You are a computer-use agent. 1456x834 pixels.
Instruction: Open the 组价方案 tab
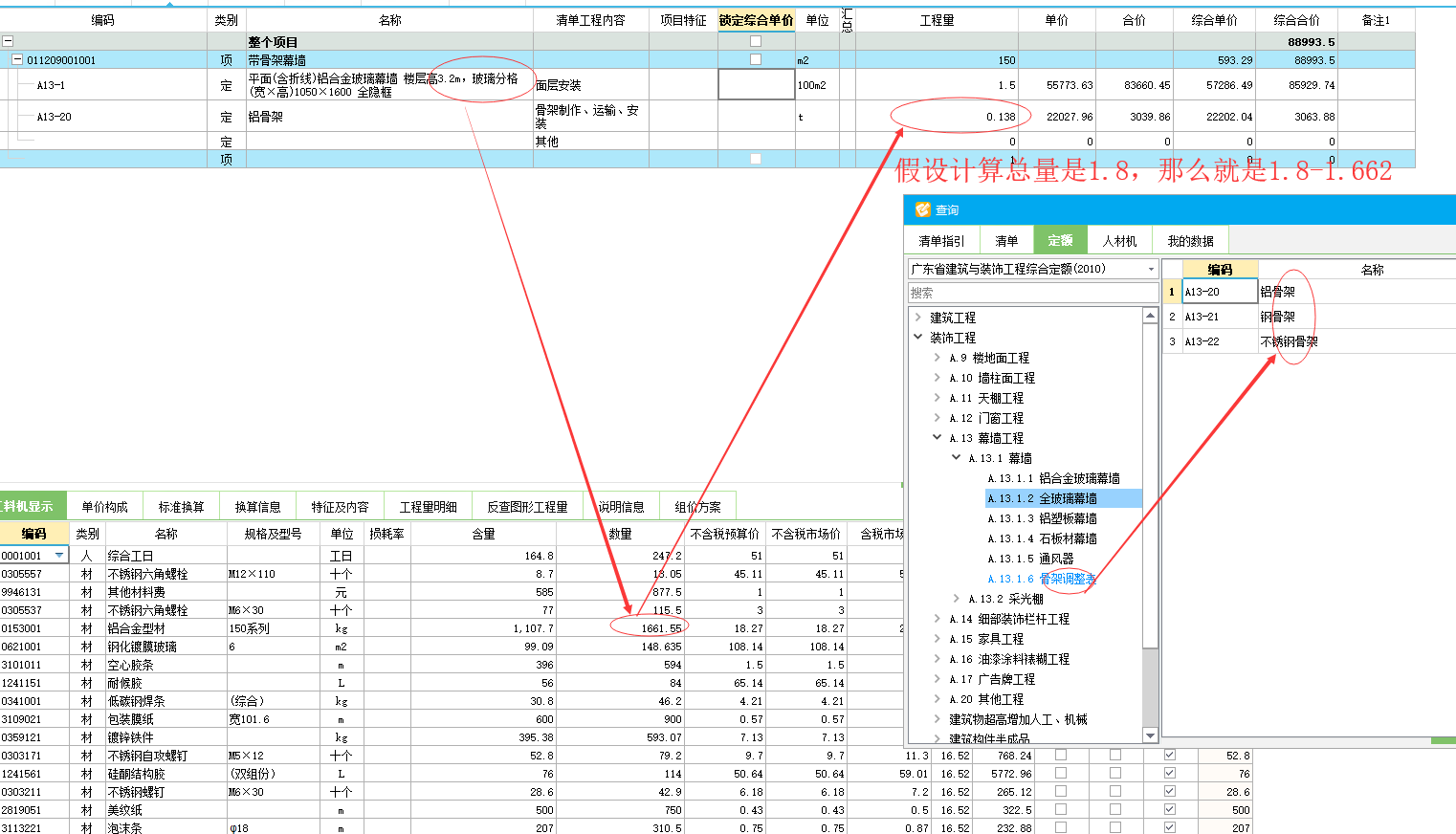[x=697, y=507]
